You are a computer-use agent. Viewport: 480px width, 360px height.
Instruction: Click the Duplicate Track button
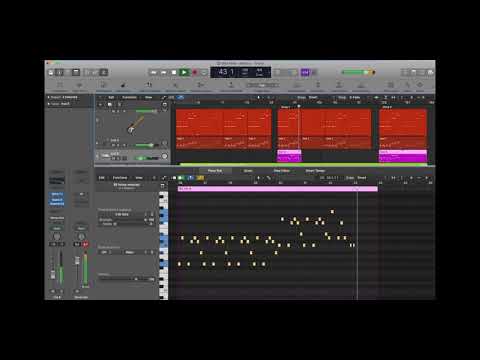pos(109,104)
